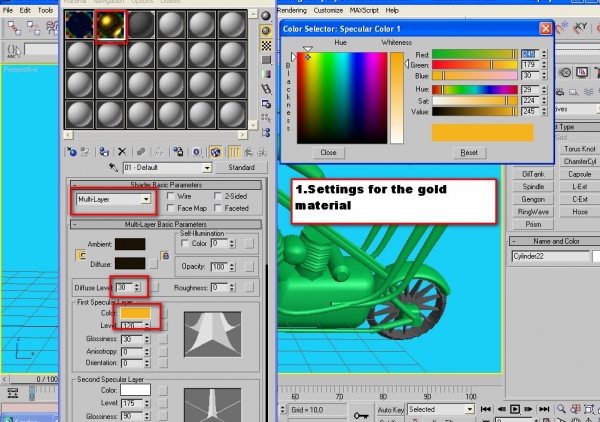This screenshot has width=600, height=422.
Task: Click the Zoom magnifier viewport icon
Action: coord(561,409)
